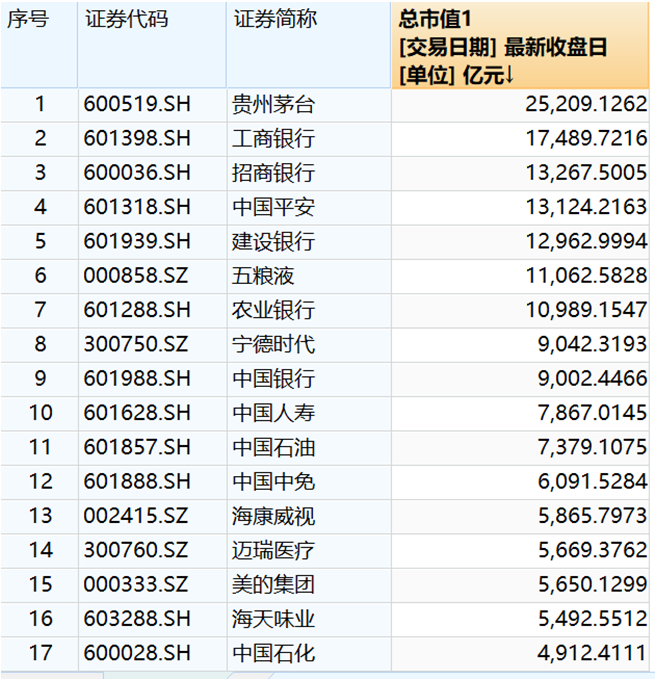This screenshot has height=685, width=655.
Task: Select row number 17
Action: (x=39, y=654)
